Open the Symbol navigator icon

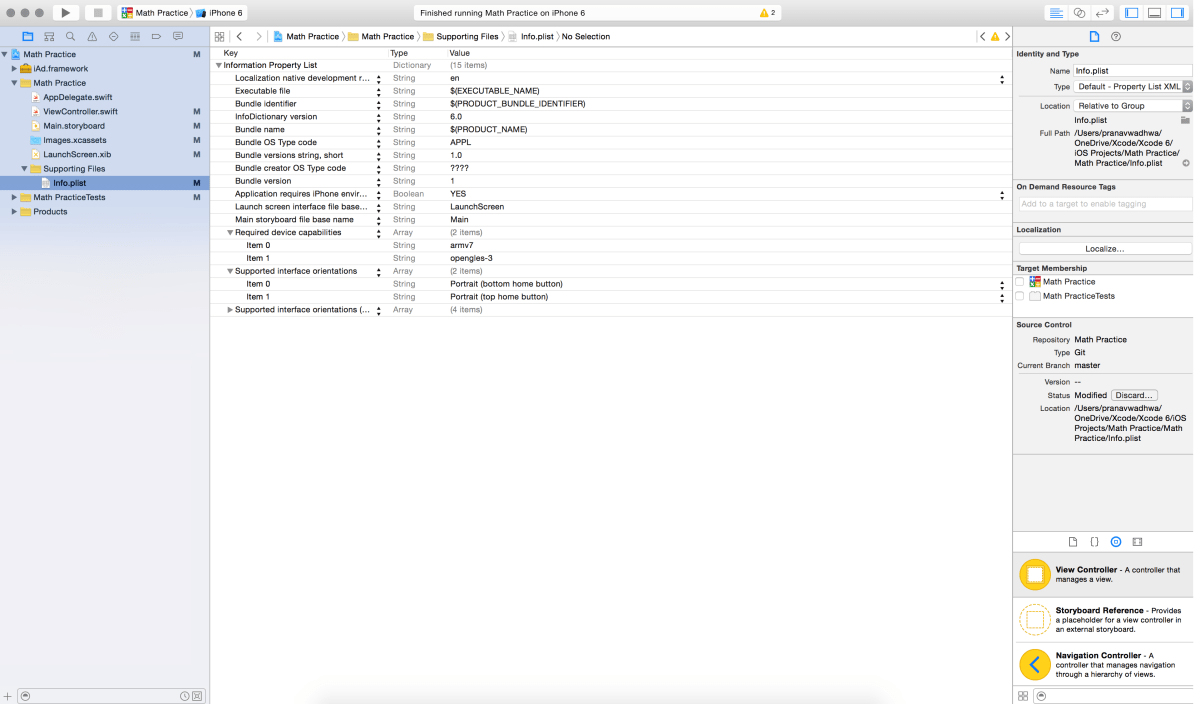[x=49, y=36]
